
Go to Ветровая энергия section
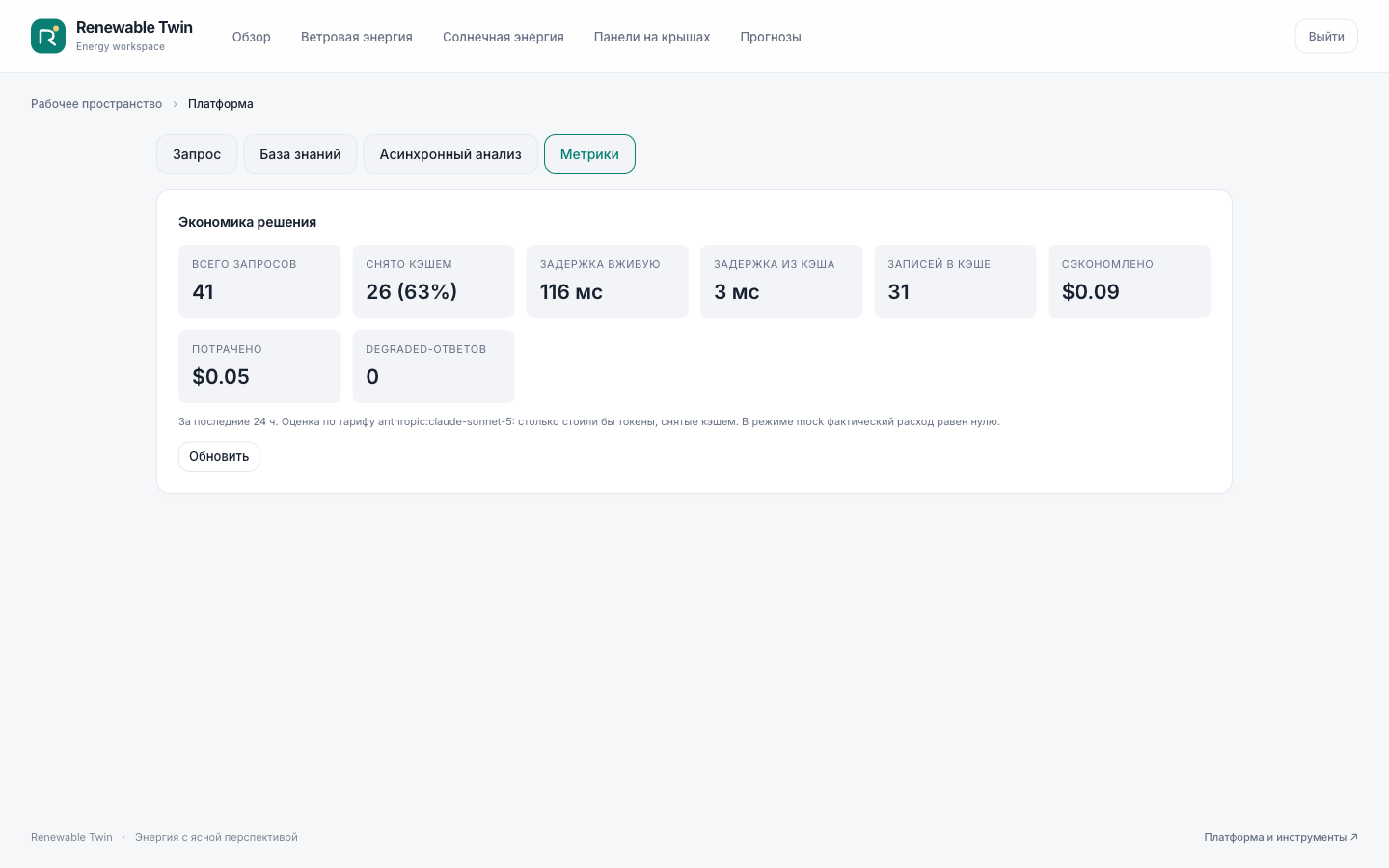tap(356, 37)
